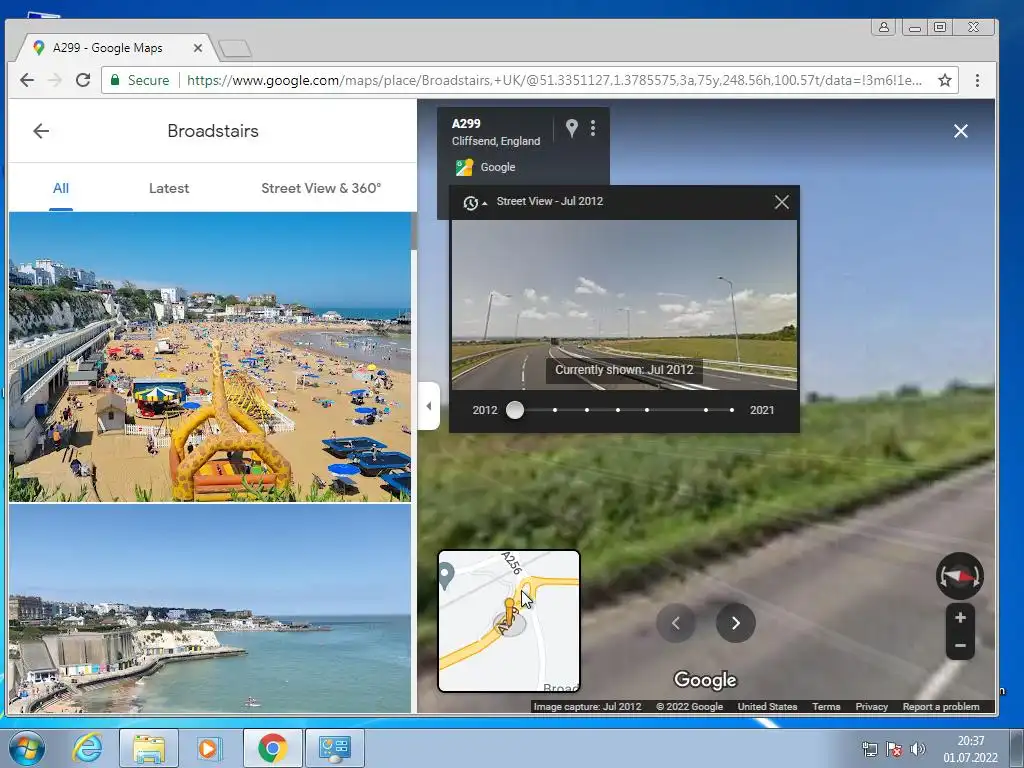
Task: Open a new tab with tab button
Action: point(235,48)
